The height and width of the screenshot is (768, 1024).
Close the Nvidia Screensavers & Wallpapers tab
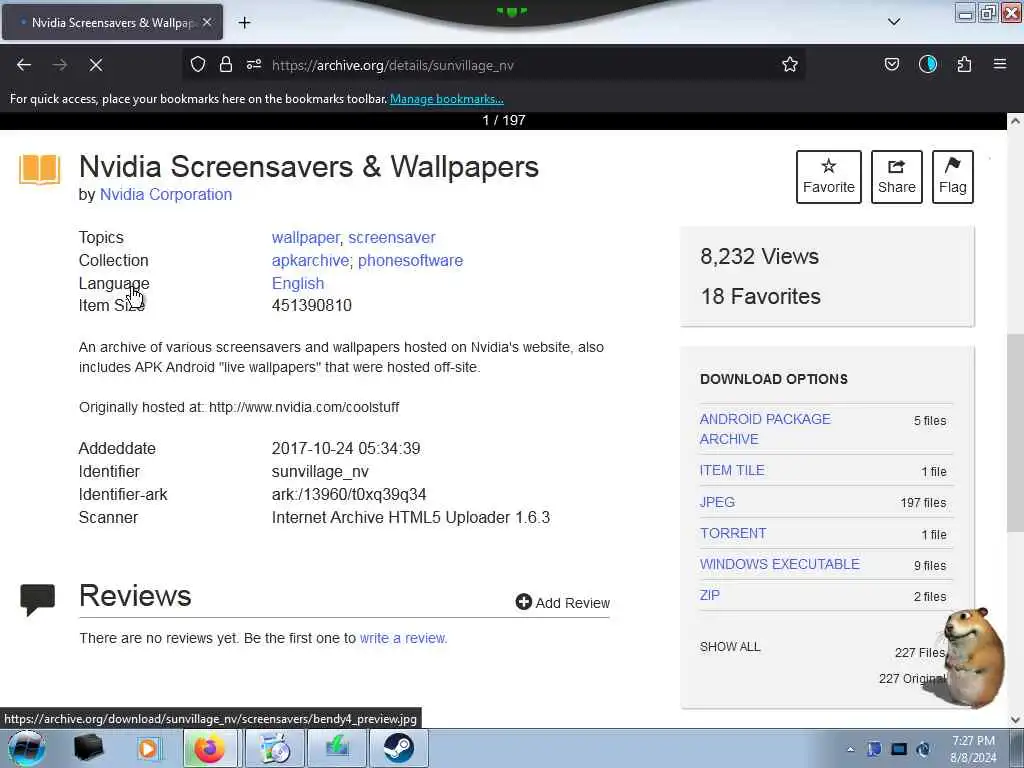click(x=207, y=22)
